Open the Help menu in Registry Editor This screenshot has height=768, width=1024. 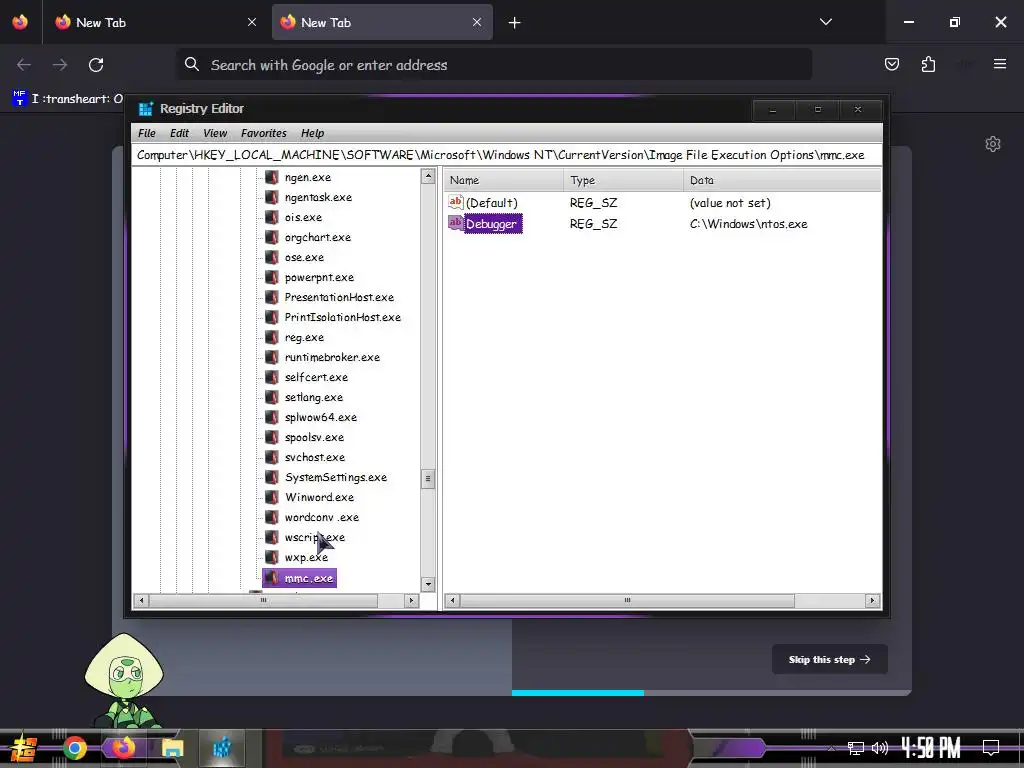[x=312, y=133]
